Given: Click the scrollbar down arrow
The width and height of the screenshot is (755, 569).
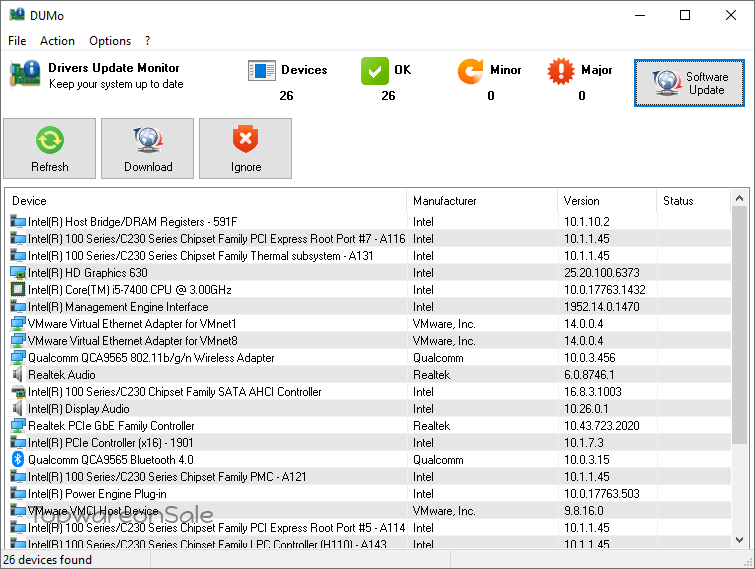Looking at the screenshot, I should coord(740,540).
